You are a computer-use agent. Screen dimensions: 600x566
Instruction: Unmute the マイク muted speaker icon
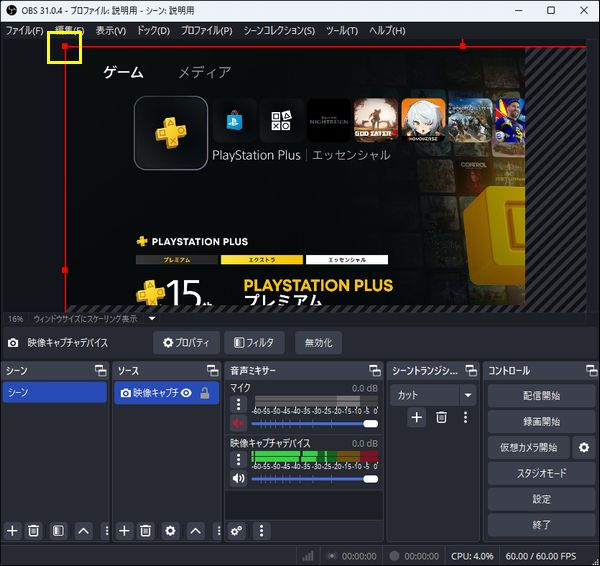(238, 423)
